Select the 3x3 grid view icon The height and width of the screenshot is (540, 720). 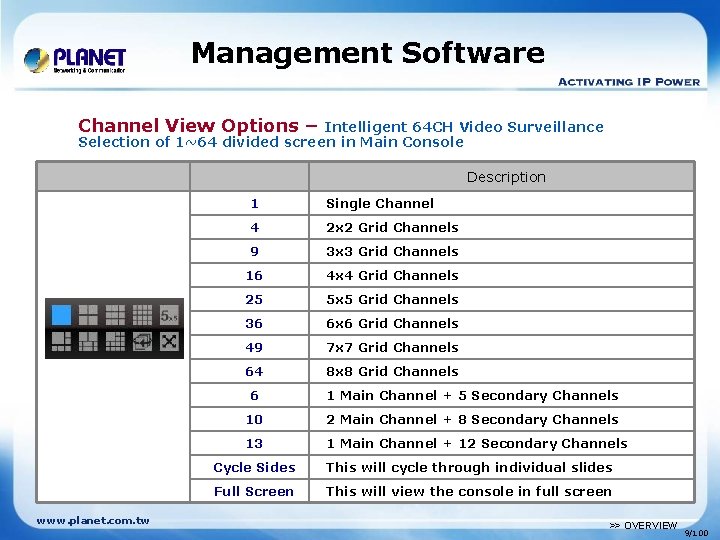[x=115, y=315]
